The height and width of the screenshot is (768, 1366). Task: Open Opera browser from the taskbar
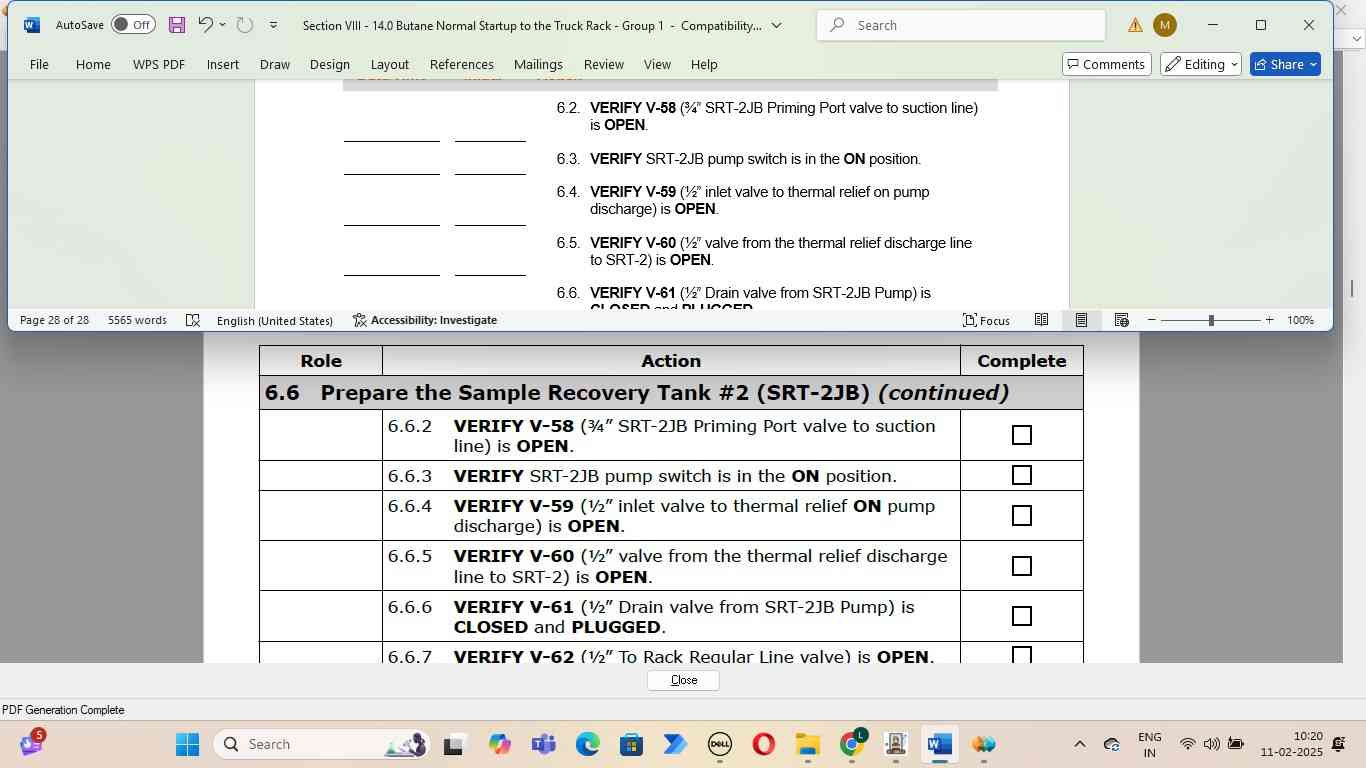763,744
